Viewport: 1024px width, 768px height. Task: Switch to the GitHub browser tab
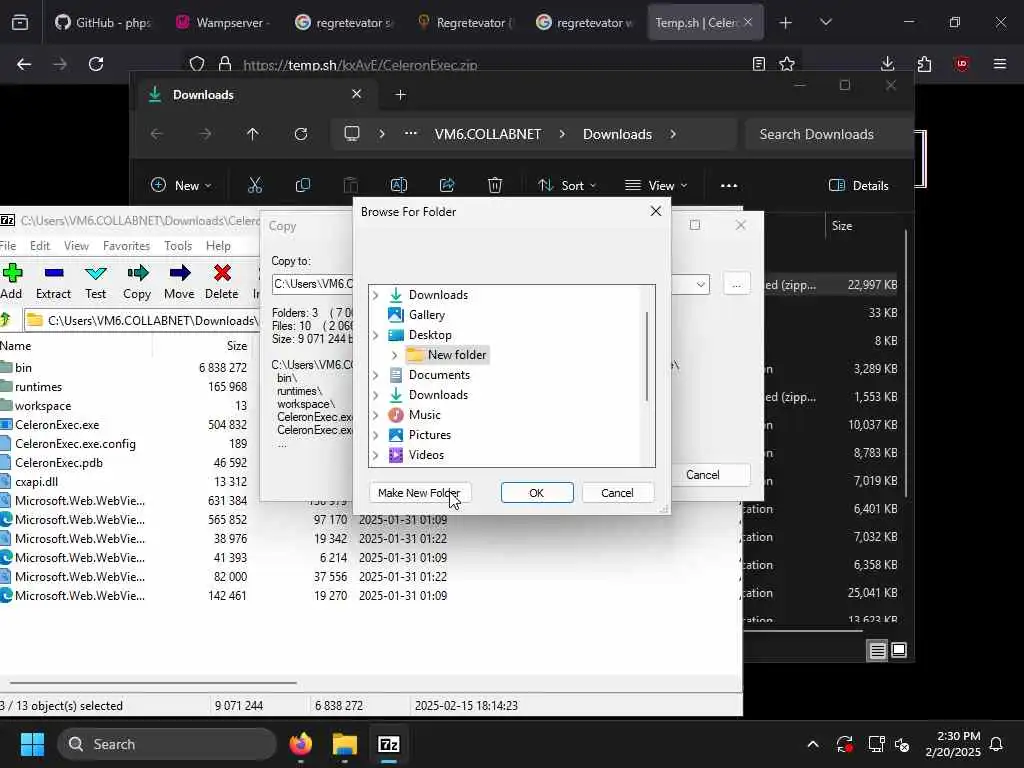pos(103,23)
